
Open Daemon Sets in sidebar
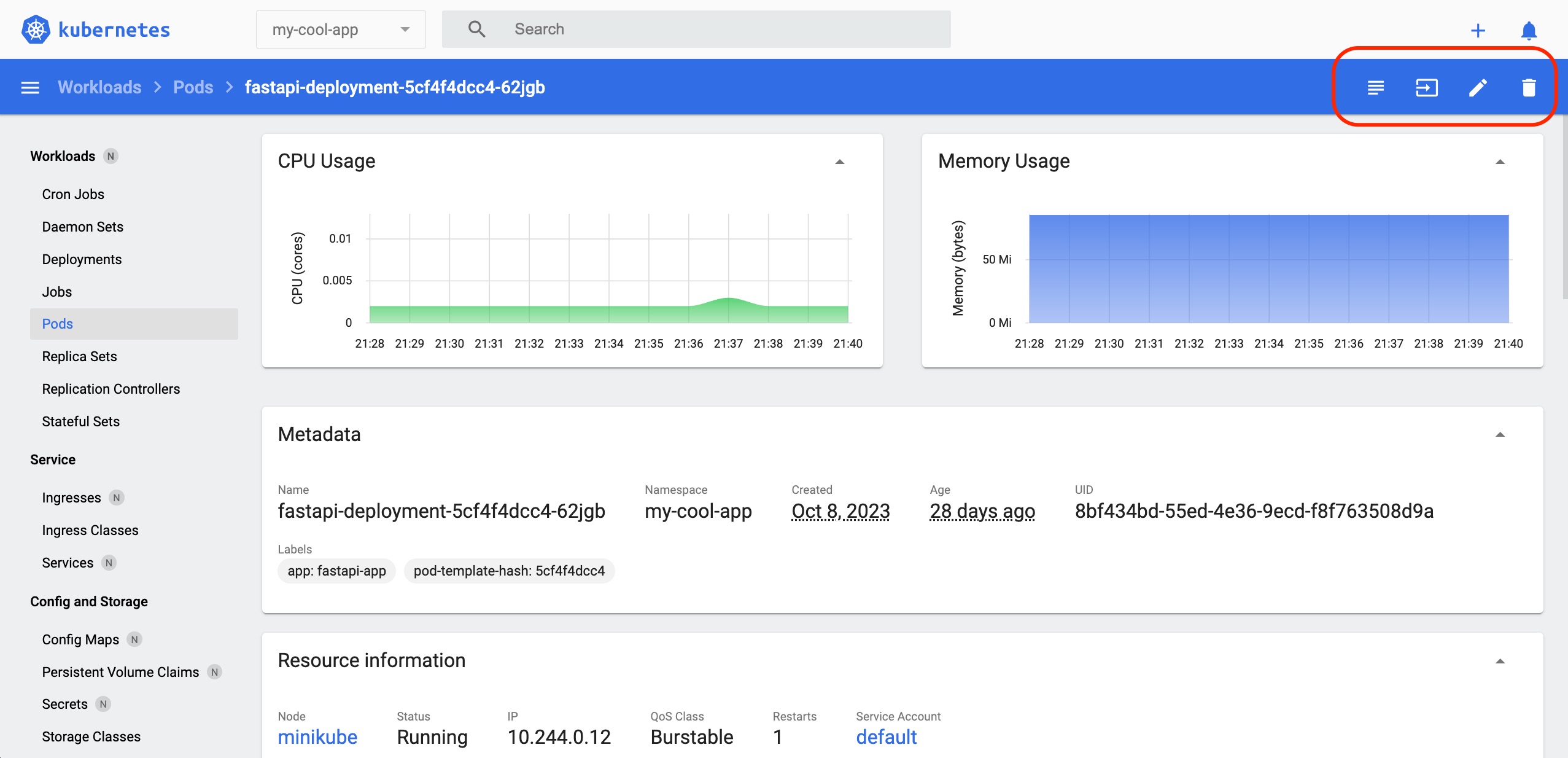pos(83,227)
